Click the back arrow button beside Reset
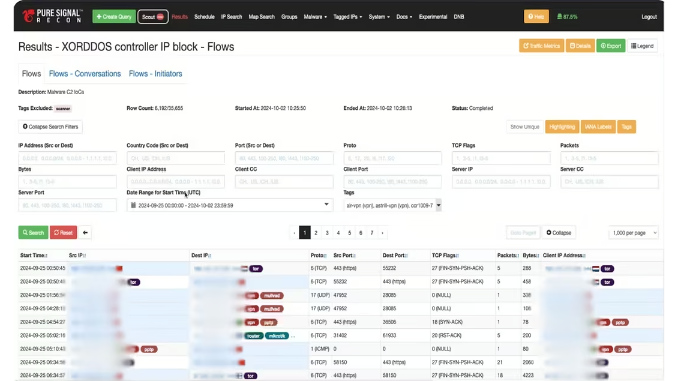 pos(85,233)
